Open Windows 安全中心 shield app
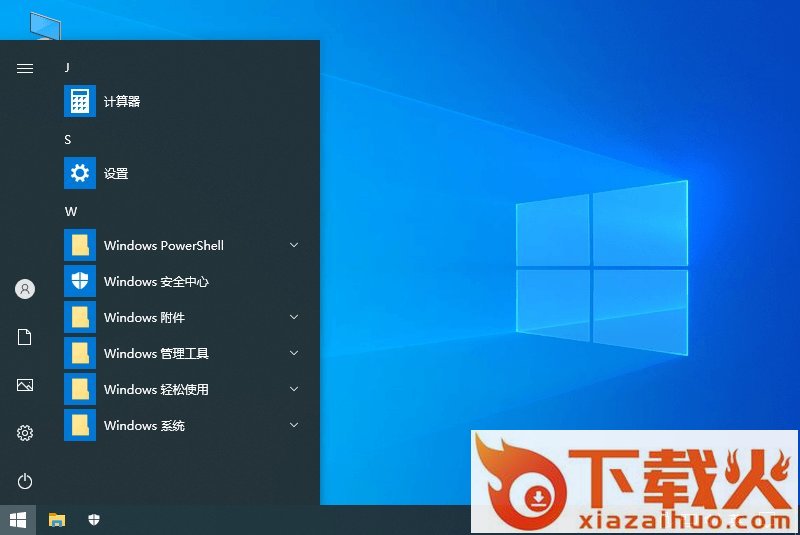800x535 pixels. coord(155,281)
